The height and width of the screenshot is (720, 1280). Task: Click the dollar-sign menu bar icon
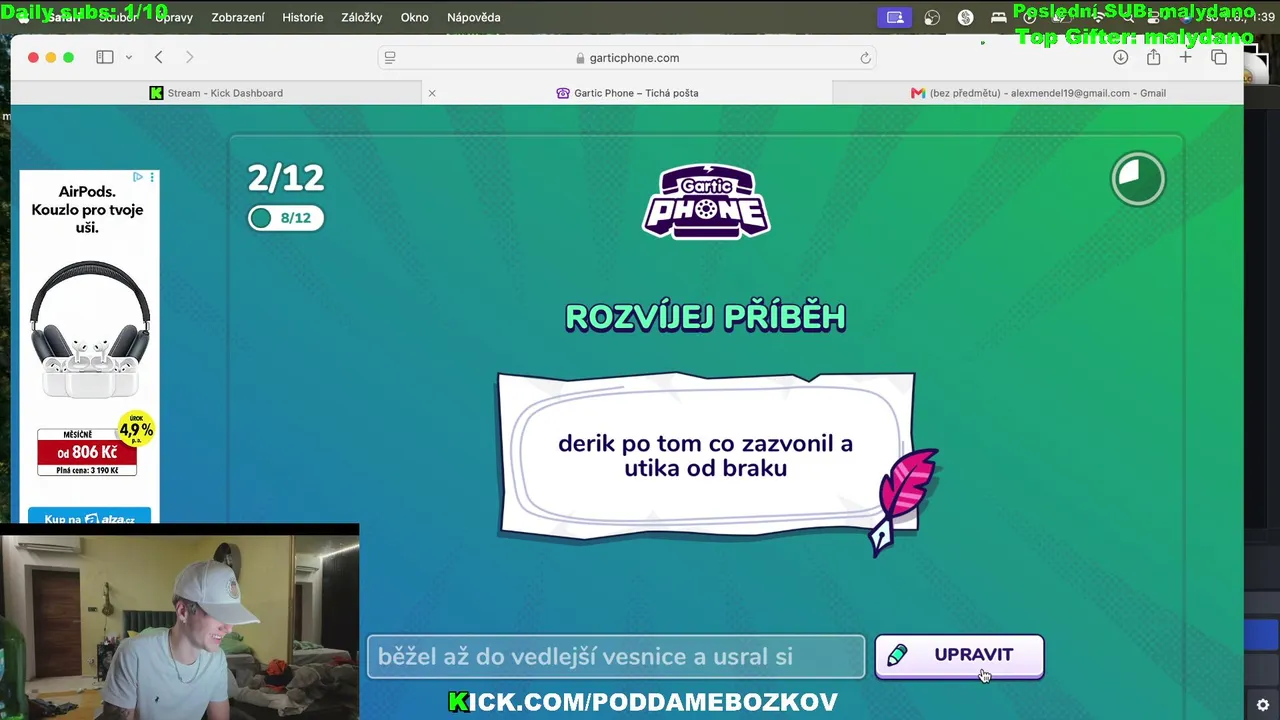[x=965, y=17]
